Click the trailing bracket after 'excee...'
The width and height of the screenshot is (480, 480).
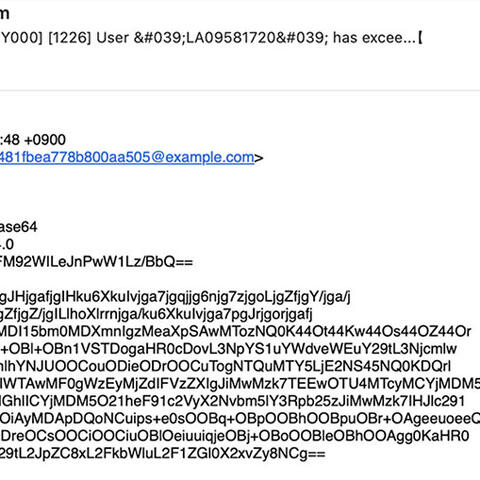click(420, 38)
